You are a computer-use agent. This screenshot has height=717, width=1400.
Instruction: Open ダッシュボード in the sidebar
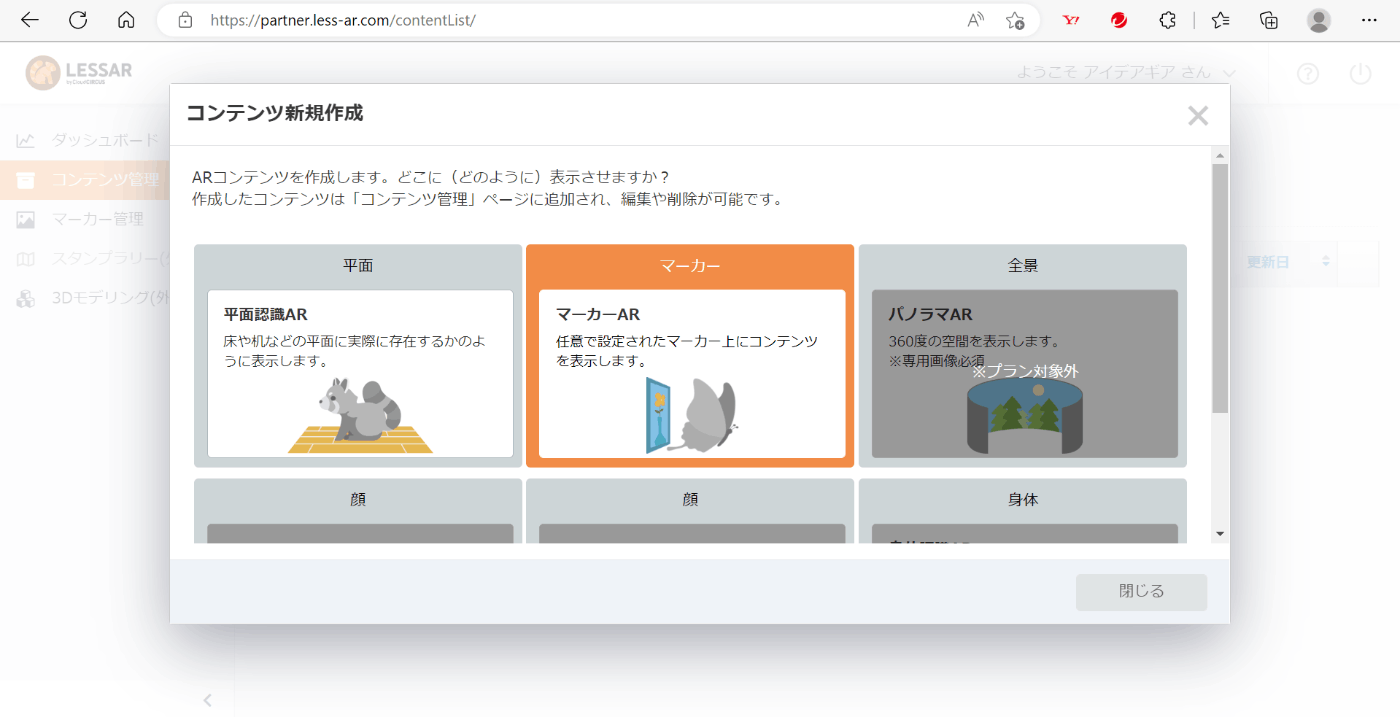(105, 140)
